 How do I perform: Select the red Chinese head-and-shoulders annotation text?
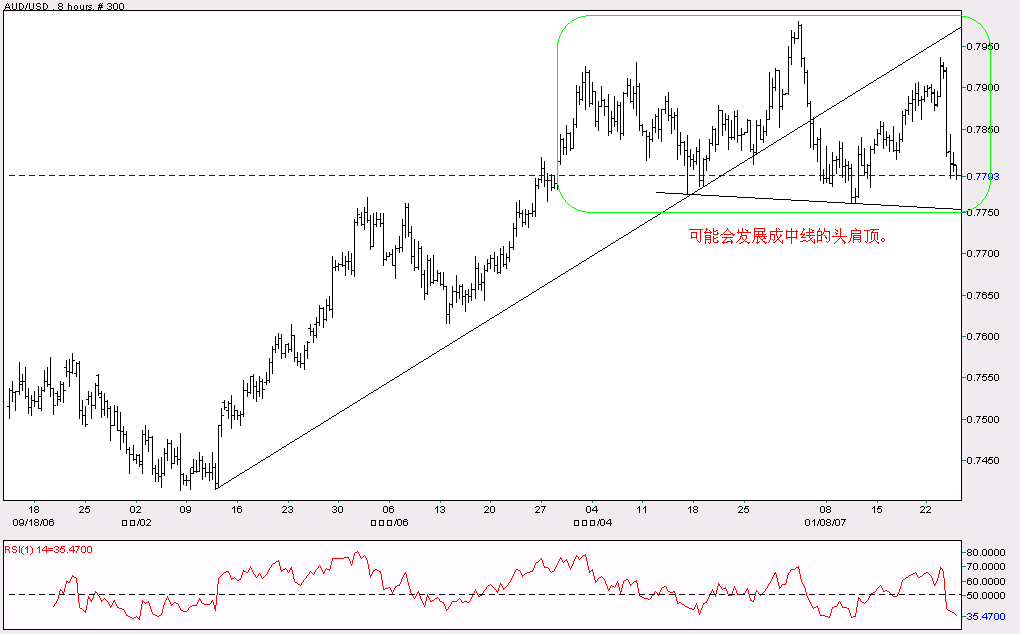pos(788,236)
